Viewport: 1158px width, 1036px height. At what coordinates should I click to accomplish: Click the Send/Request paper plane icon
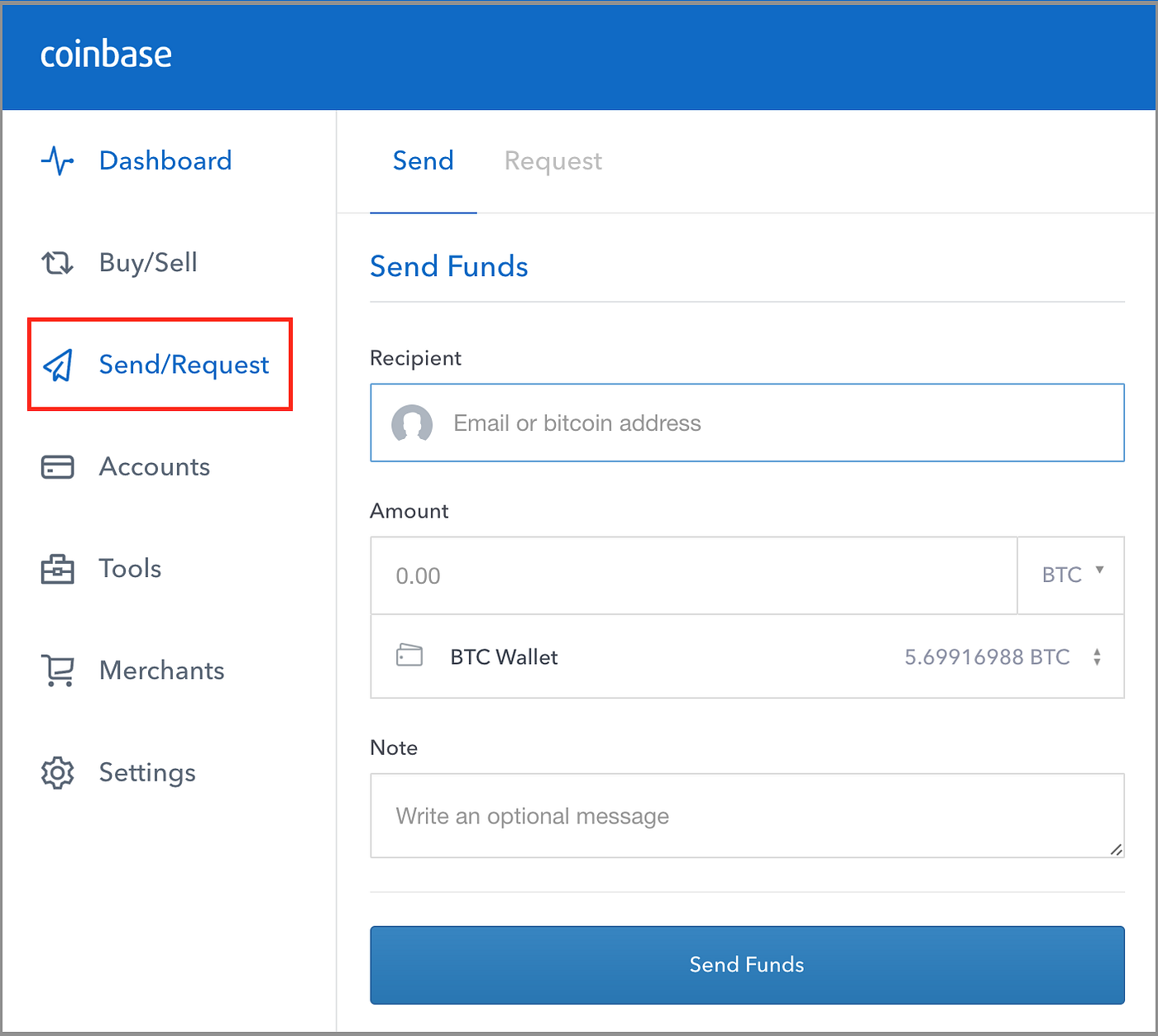pos(58,365)
